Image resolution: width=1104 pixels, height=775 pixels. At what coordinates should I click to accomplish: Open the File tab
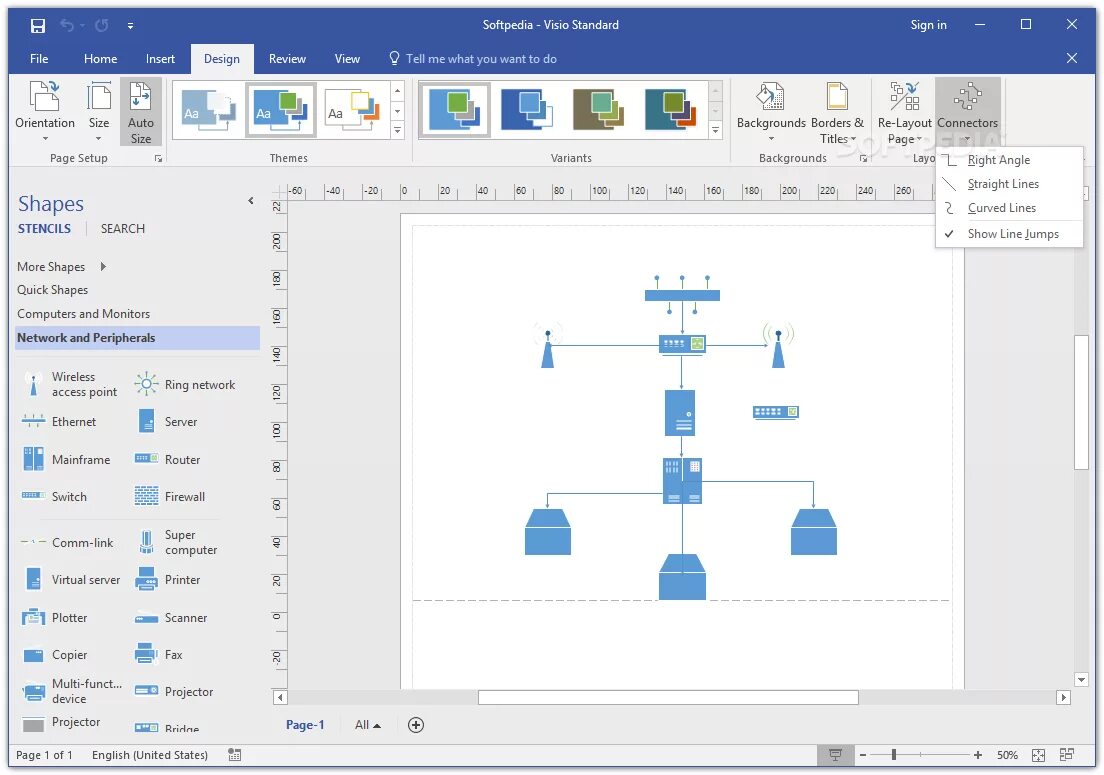[x=39, y=59]
